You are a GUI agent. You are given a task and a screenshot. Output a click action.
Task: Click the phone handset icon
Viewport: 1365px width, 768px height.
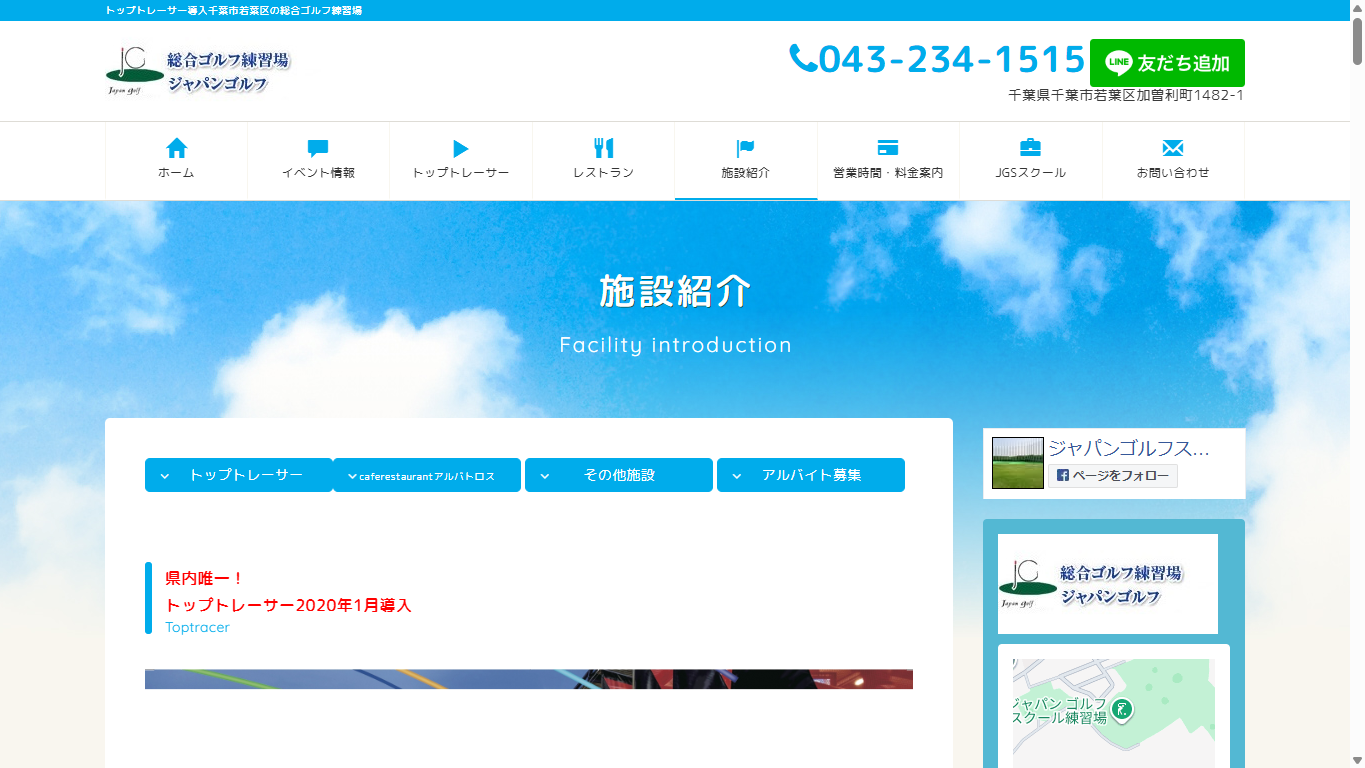pyautogui.click(x=802, y=58)
